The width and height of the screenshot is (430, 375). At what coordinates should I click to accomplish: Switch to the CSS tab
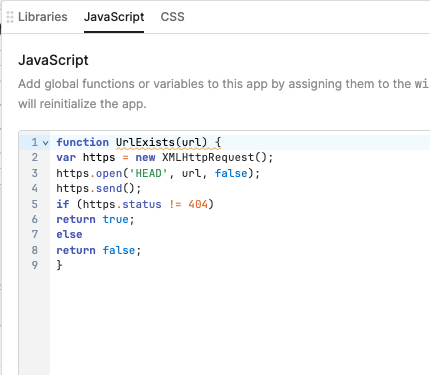172,17
